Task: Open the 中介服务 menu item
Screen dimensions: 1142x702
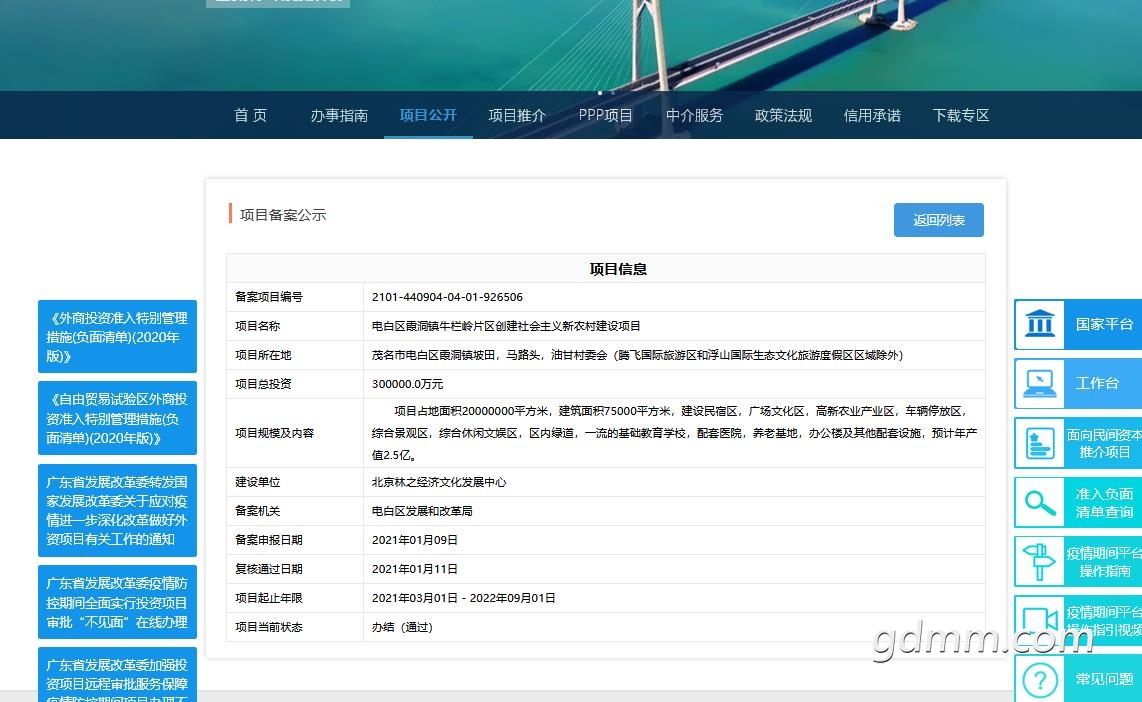Action: pos(694,115)
